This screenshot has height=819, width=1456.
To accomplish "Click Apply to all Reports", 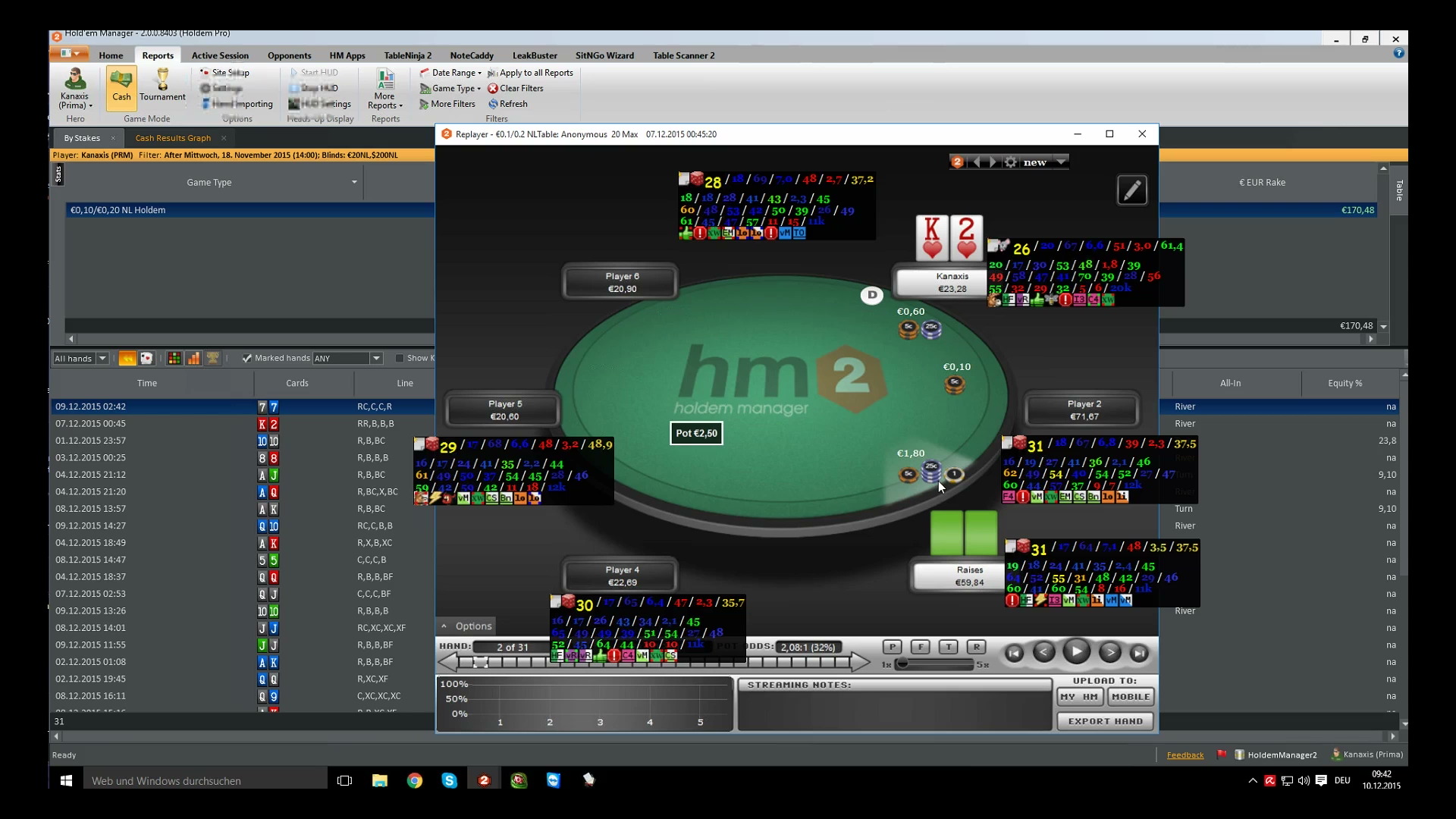I will 530,73.
